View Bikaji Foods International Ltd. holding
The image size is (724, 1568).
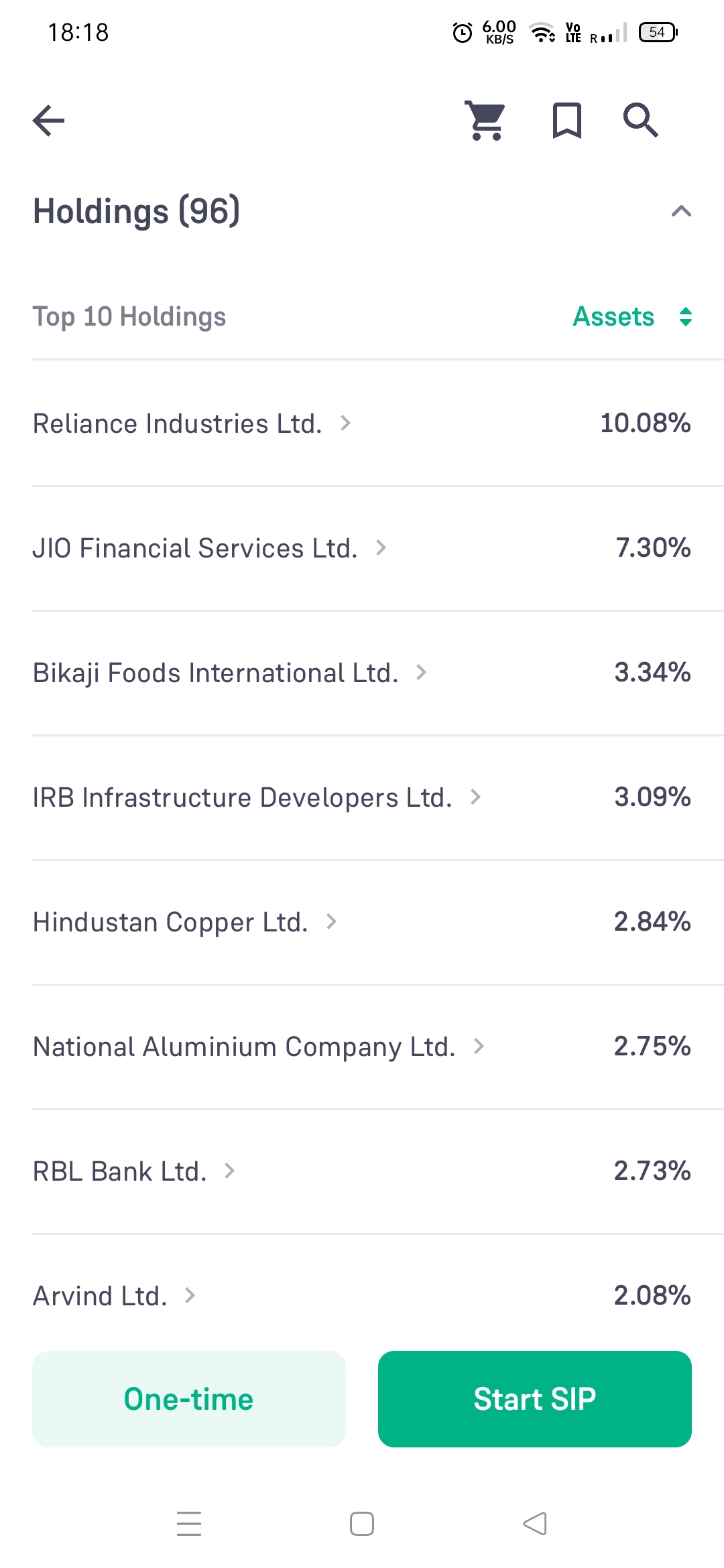[x=216, y=673]
